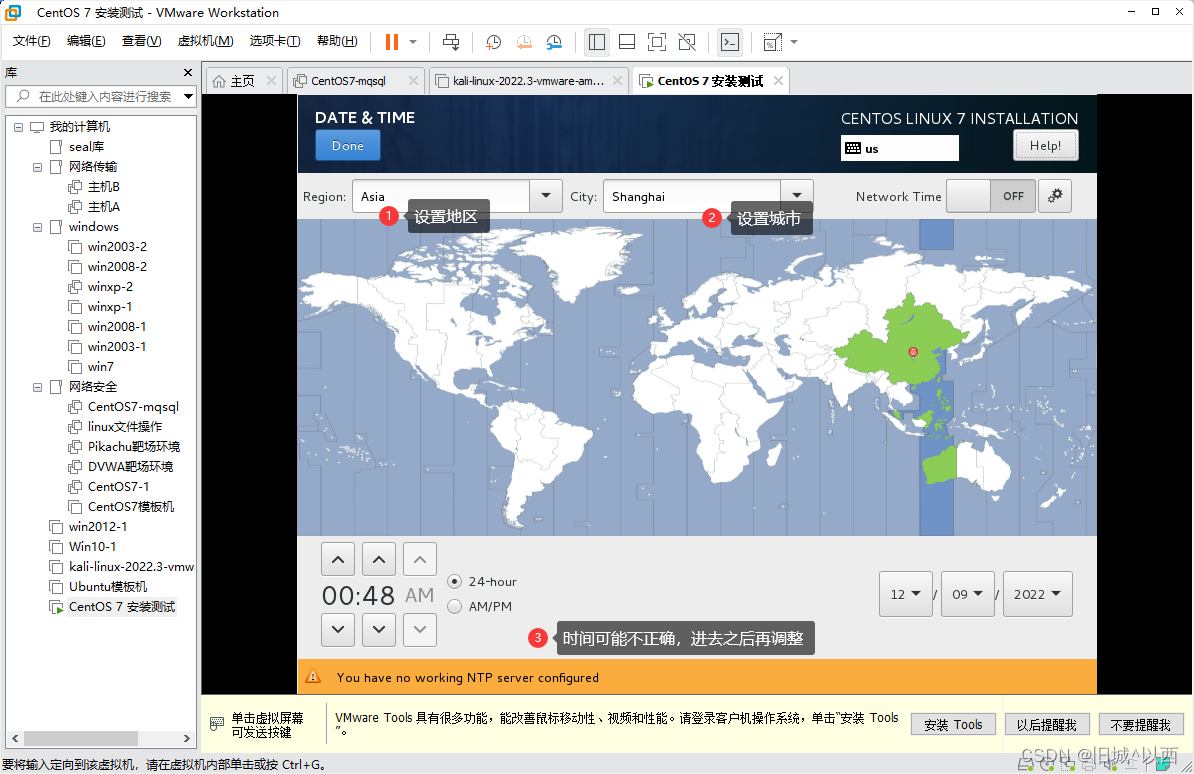Click 不要提醒我 button
The image size is (1194, 774).
1141,724
